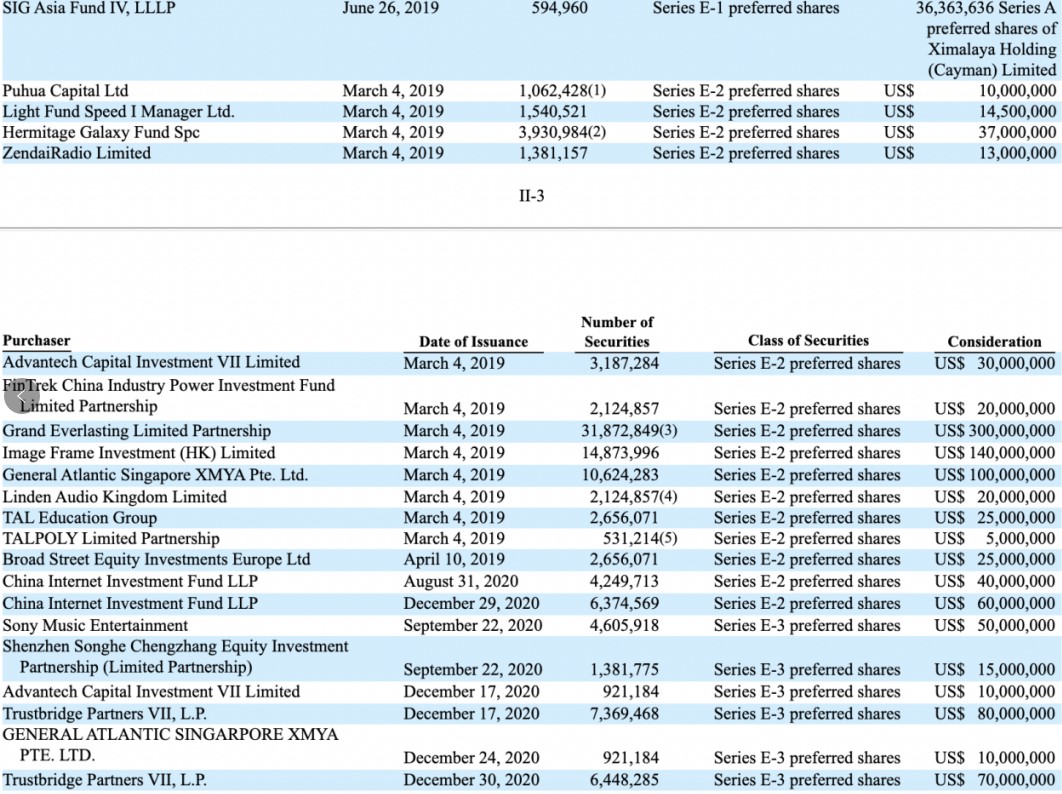
Task: Click the '531,214(5)' securities value
Action: (640, 539)
